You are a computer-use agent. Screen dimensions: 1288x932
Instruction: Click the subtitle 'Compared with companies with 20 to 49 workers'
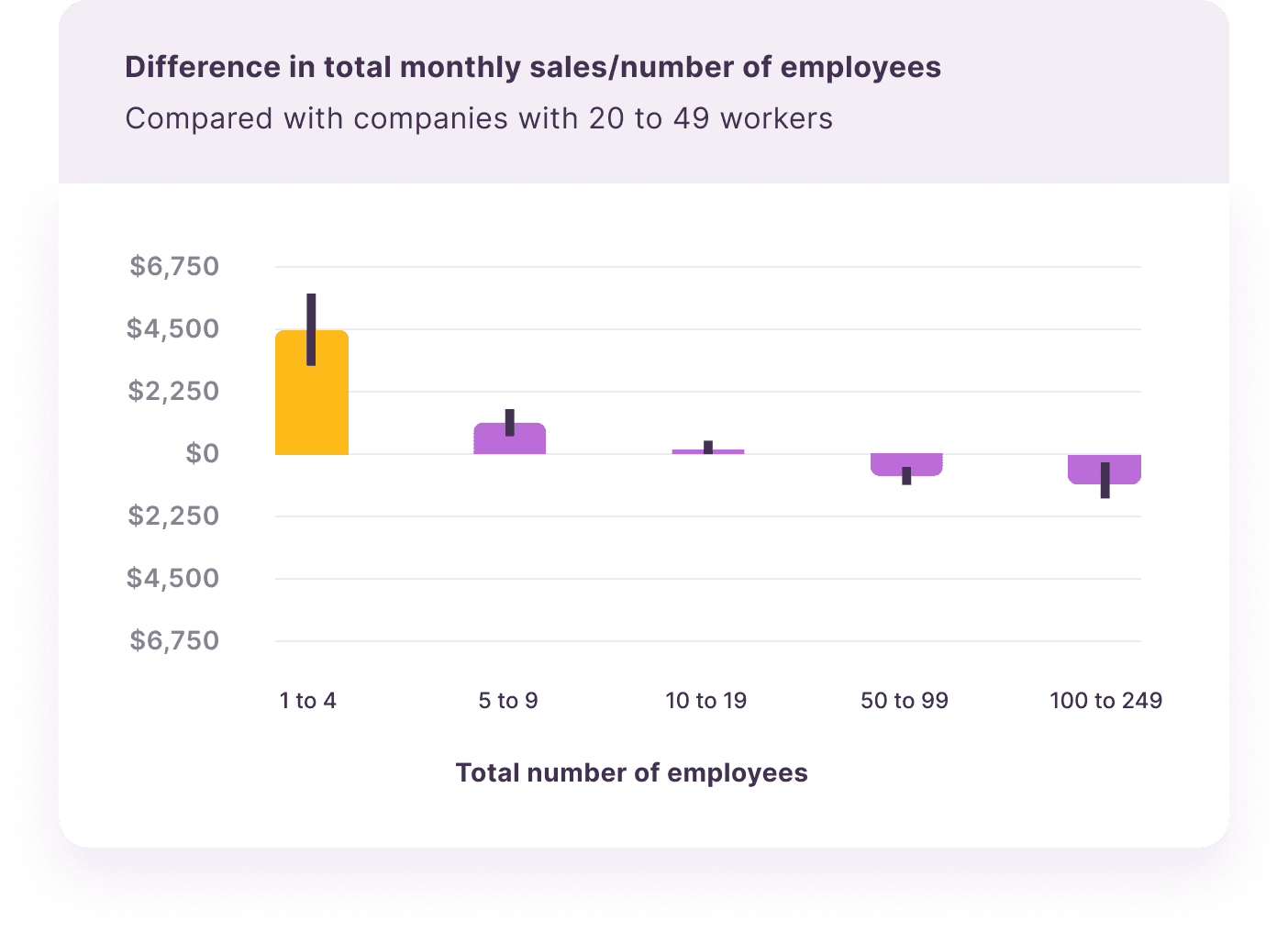tap(479, 118)
